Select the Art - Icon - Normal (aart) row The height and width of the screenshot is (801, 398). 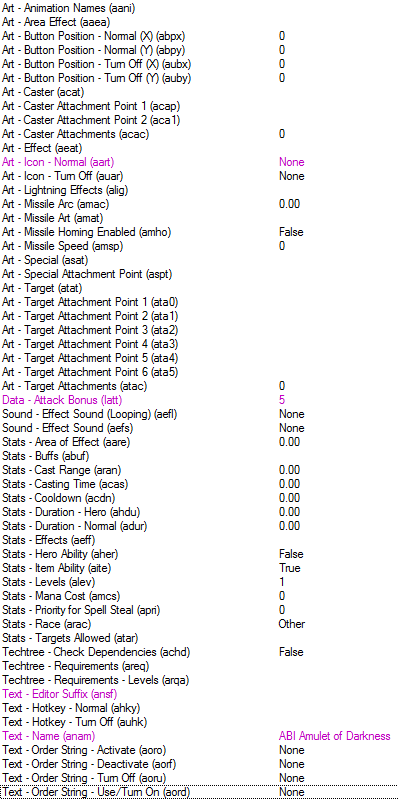click(199, 162)
